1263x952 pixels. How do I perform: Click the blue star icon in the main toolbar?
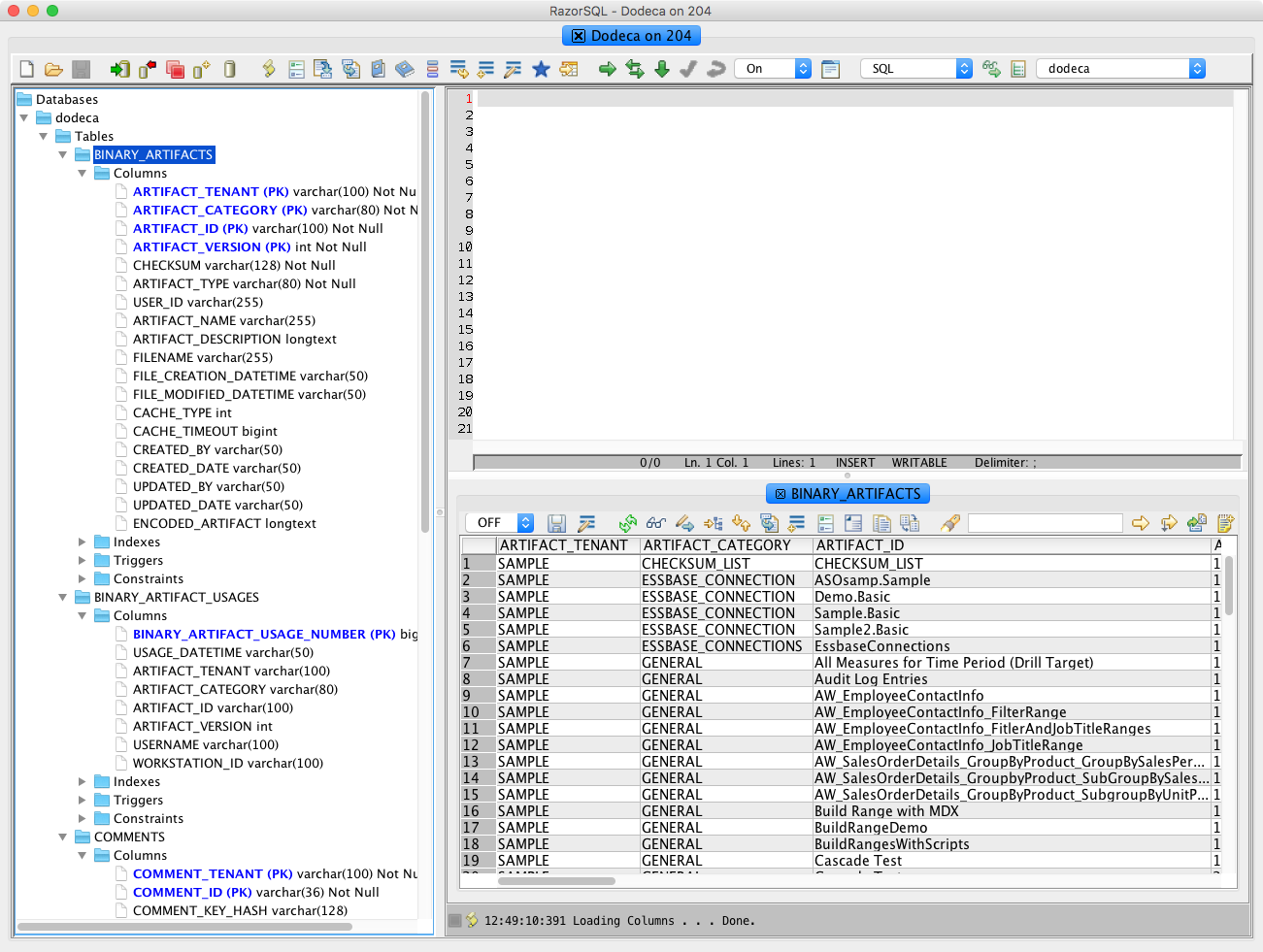541,69
